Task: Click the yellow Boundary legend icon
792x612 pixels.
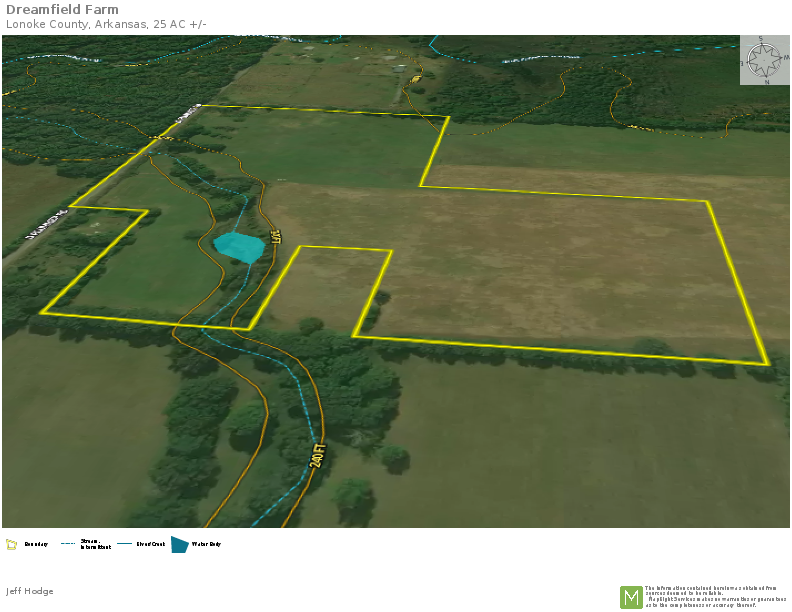Action: click(12, 545)
